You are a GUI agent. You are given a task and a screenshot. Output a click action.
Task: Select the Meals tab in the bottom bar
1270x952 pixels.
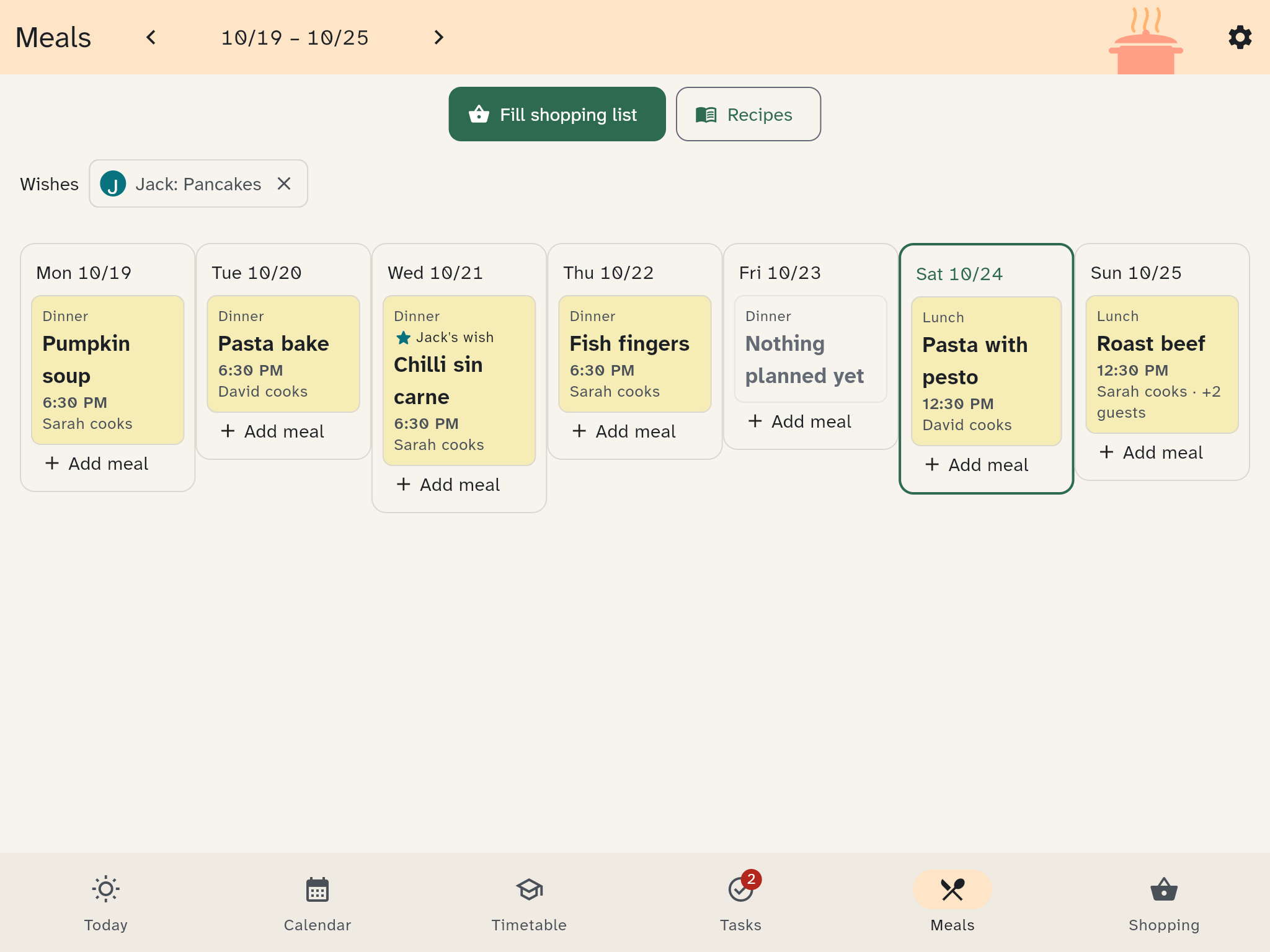point(952,902)
